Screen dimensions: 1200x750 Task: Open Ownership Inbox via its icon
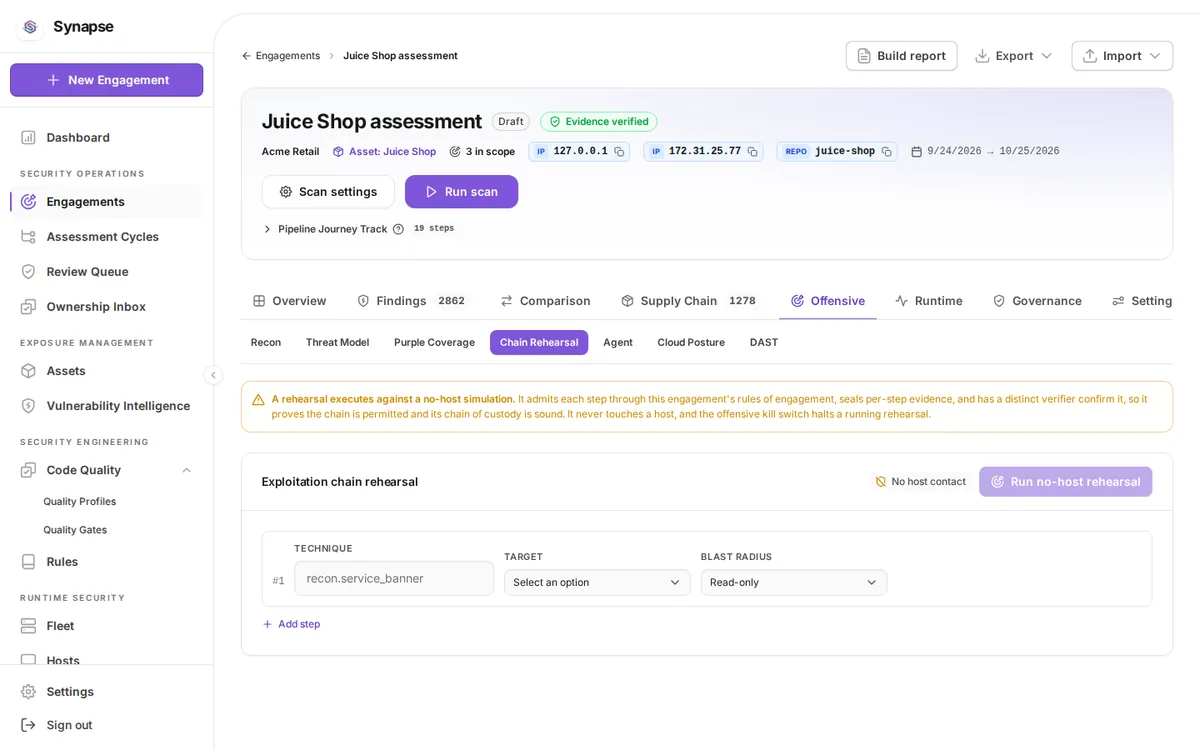pos(28,307)
